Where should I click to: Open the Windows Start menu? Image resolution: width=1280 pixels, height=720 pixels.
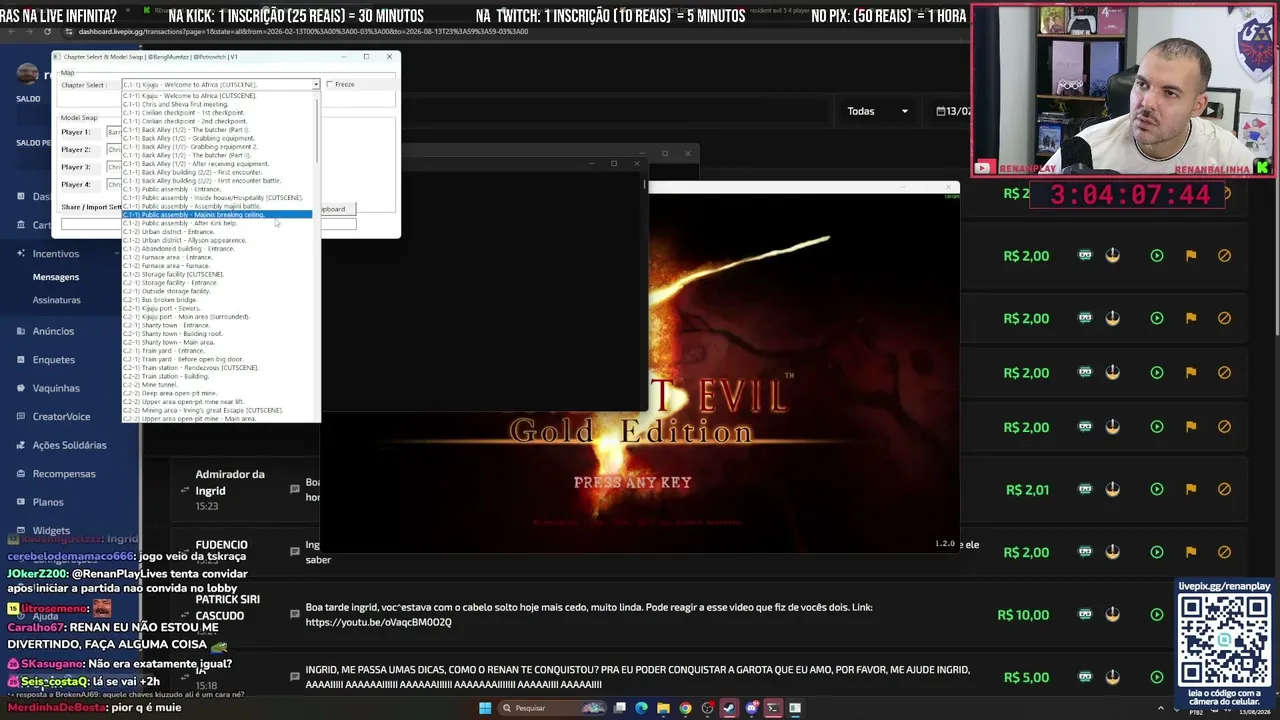click(x=485, y=708)
